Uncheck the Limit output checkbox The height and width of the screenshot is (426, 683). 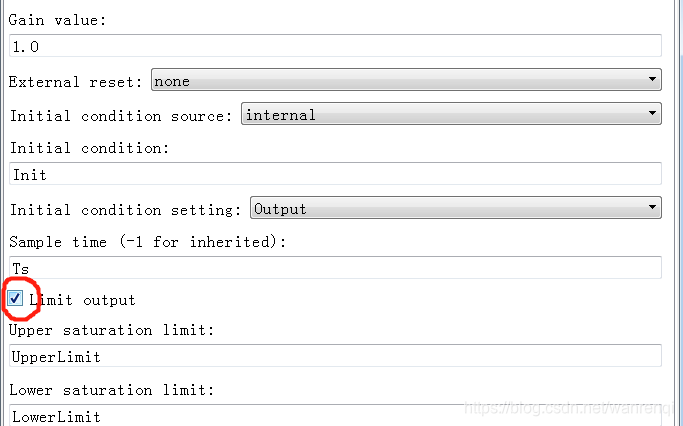point(16,298)
